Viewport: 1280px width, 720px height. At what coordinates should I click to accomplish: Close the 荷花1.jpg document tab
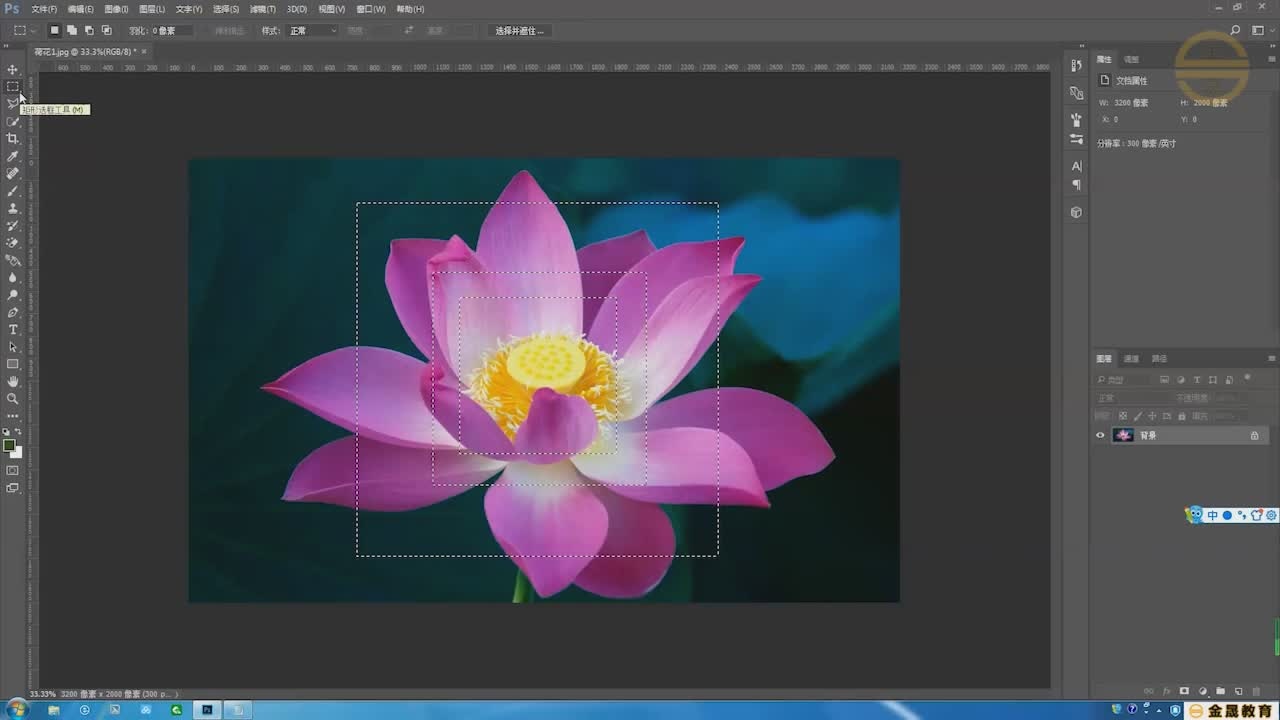144,51
